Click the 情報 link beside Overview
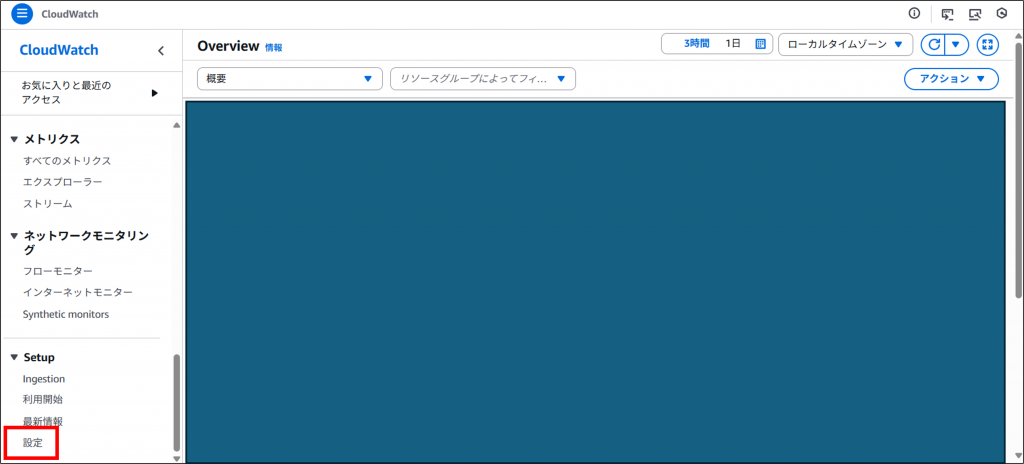The image size is (1024, 464). click(274, 48)
